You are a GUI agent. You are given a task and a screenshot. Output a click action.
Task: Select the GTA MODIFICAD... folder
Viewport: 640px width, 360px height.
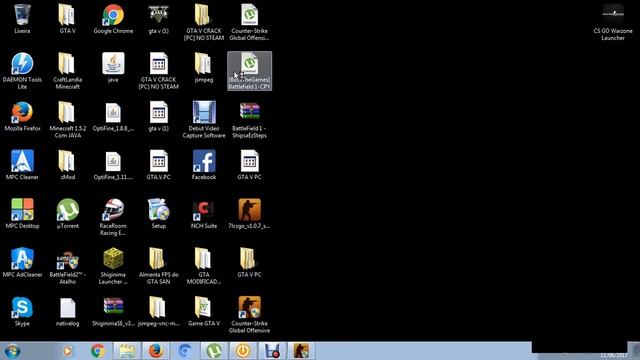pyautogui.click(x=204, y=267)
